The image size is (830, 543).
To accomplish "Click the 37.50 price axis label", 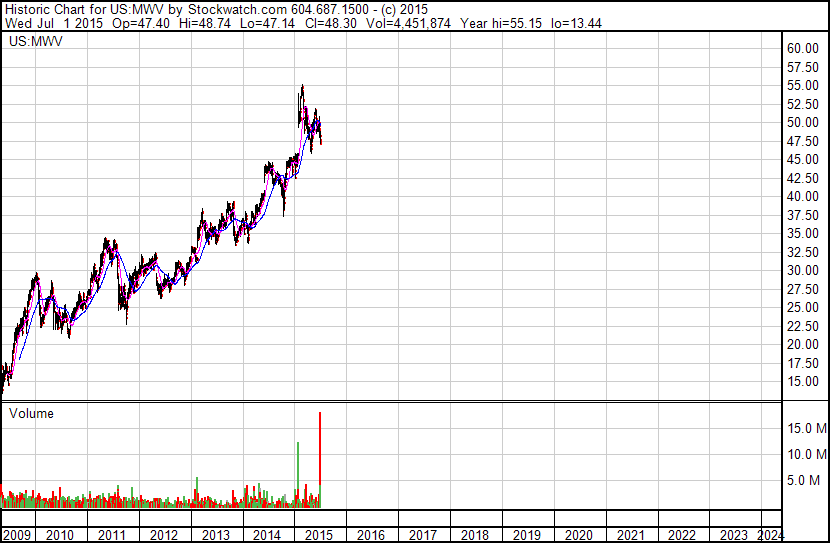I will tap(803, 215).
